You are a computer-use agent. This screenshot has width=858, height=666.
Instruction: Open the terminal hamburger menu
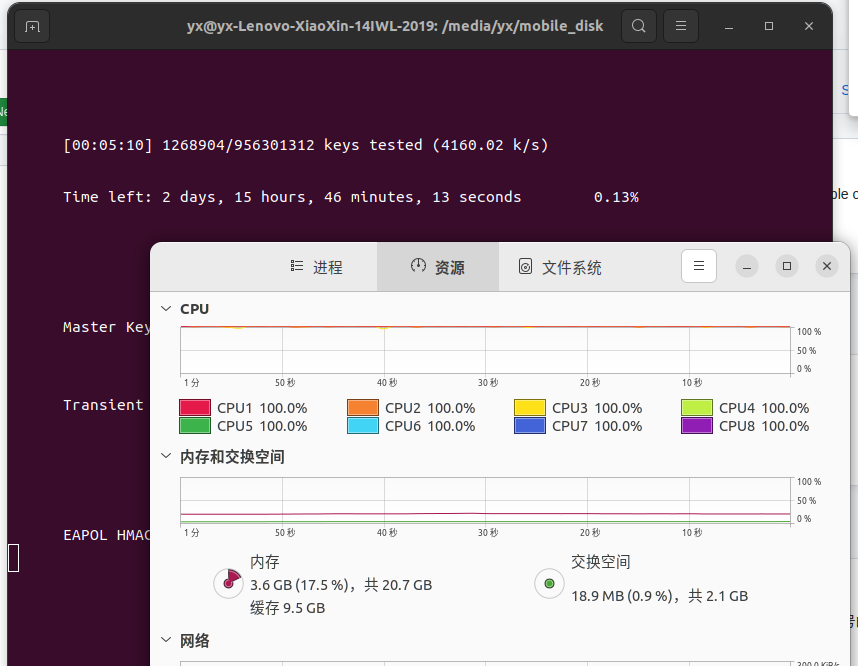point(681,26)
